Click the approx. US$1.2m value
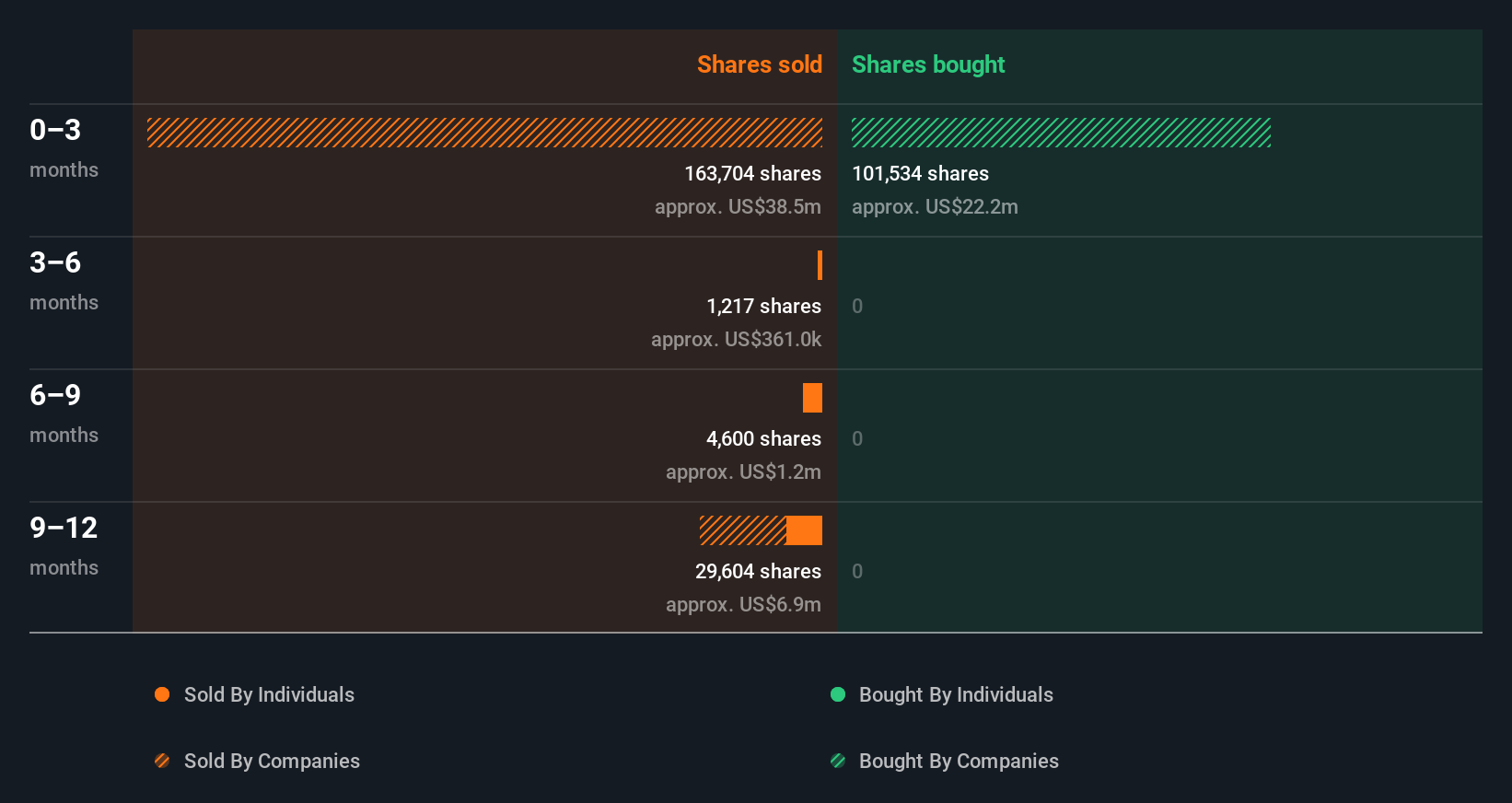1512x803 pixels. (x=743, y=471)
